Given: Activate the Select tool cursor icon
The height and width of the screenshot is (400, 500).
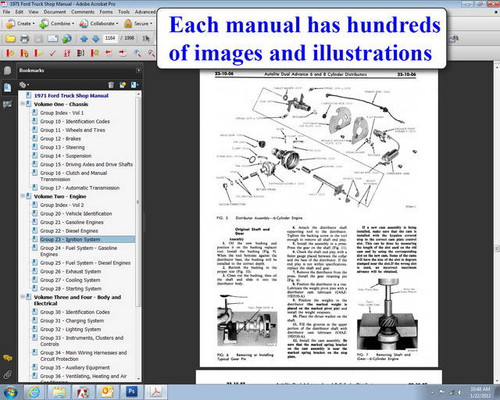Looking at the screenshot, I should pos(146,39).
